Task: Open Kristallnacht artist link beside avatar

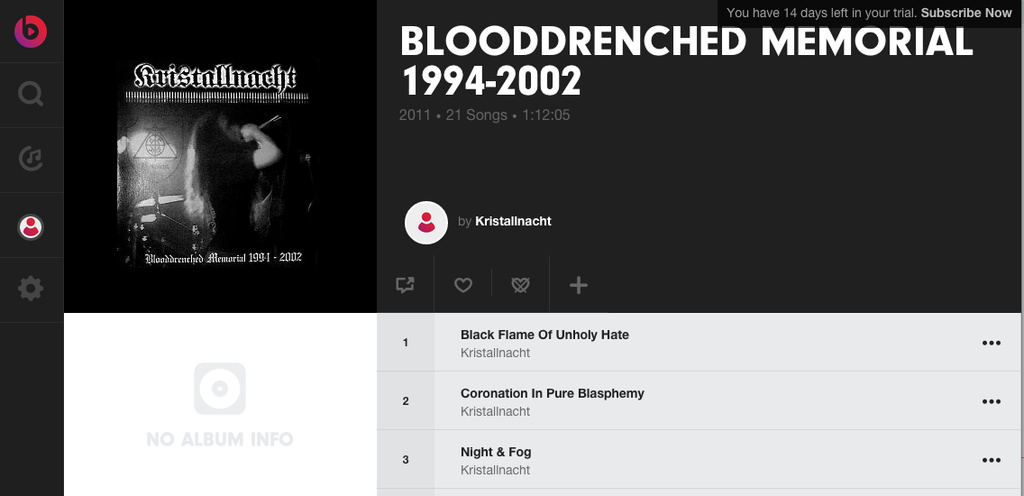Action: (x=513, y=221)
